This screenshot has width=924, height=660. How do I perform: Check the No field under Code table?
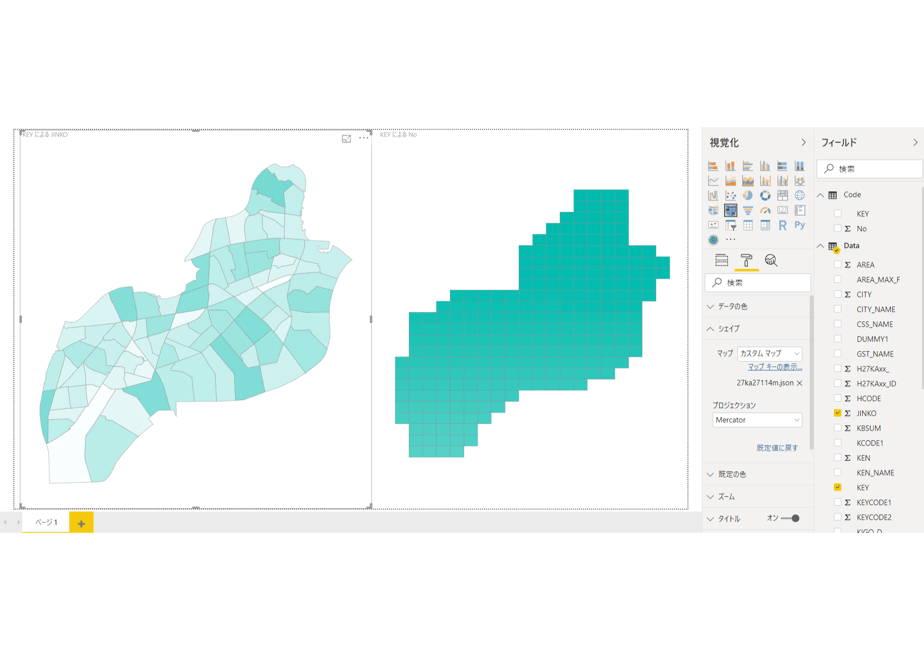[837, 228]
